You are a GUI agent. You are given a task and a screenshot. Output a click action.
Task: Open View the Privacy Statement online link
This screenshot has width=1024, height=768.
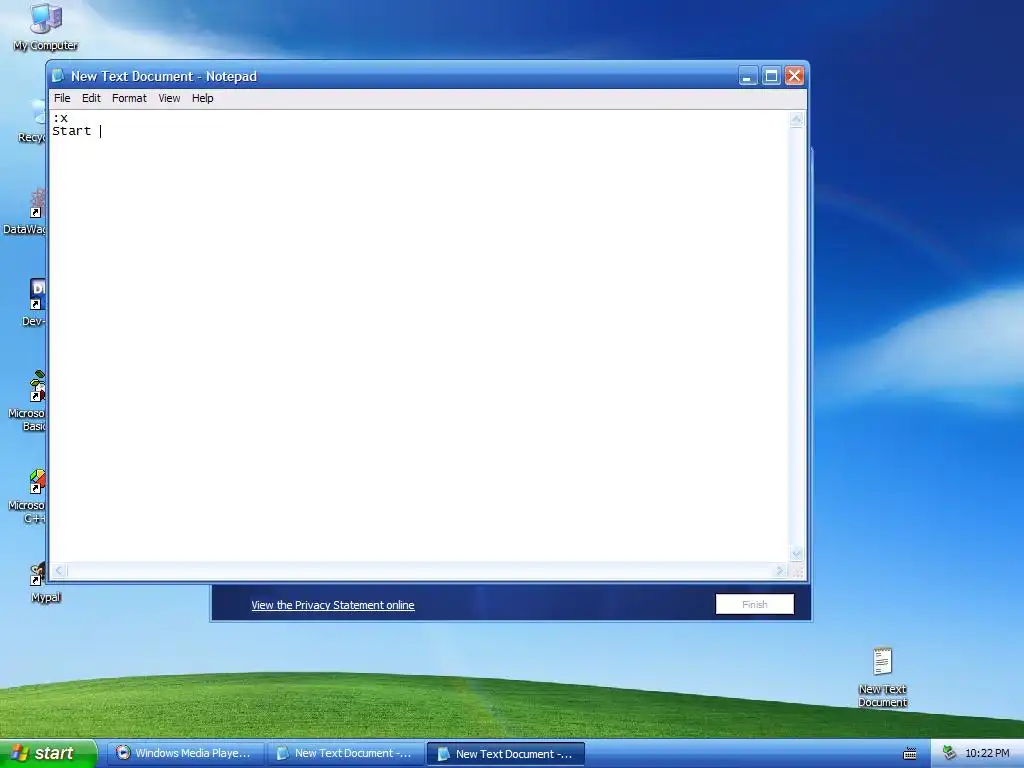(333, 605)
